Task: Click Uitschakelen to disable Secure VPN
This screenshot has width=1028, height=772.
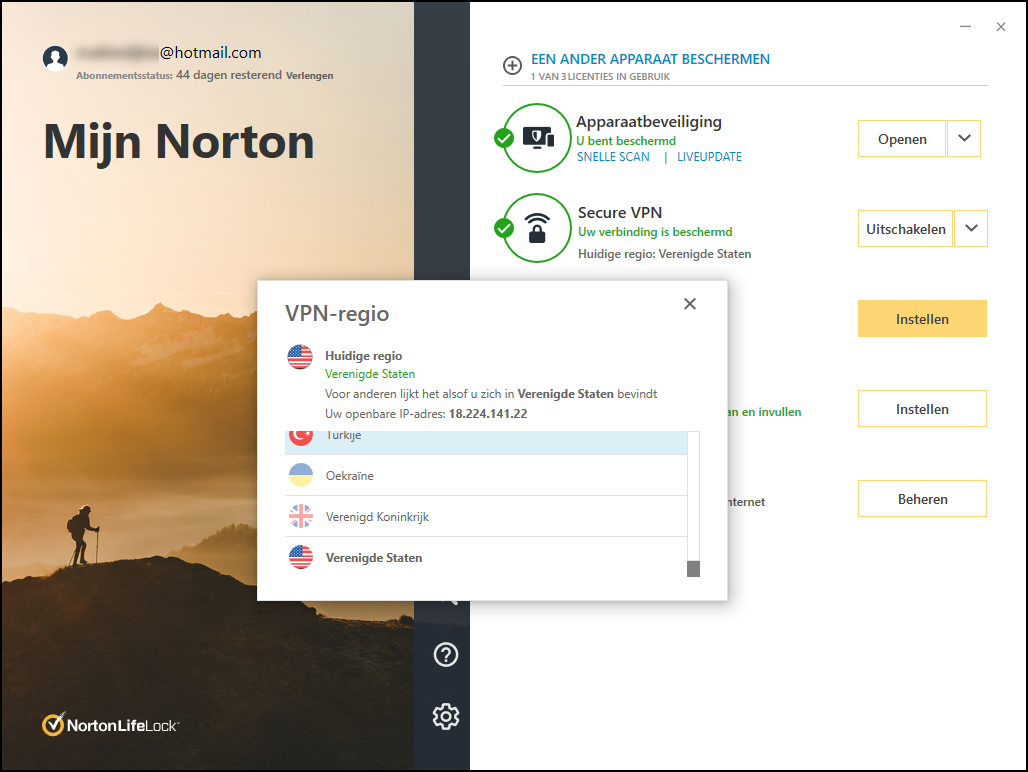Action: pyautogui.click(x=905, y=228)
